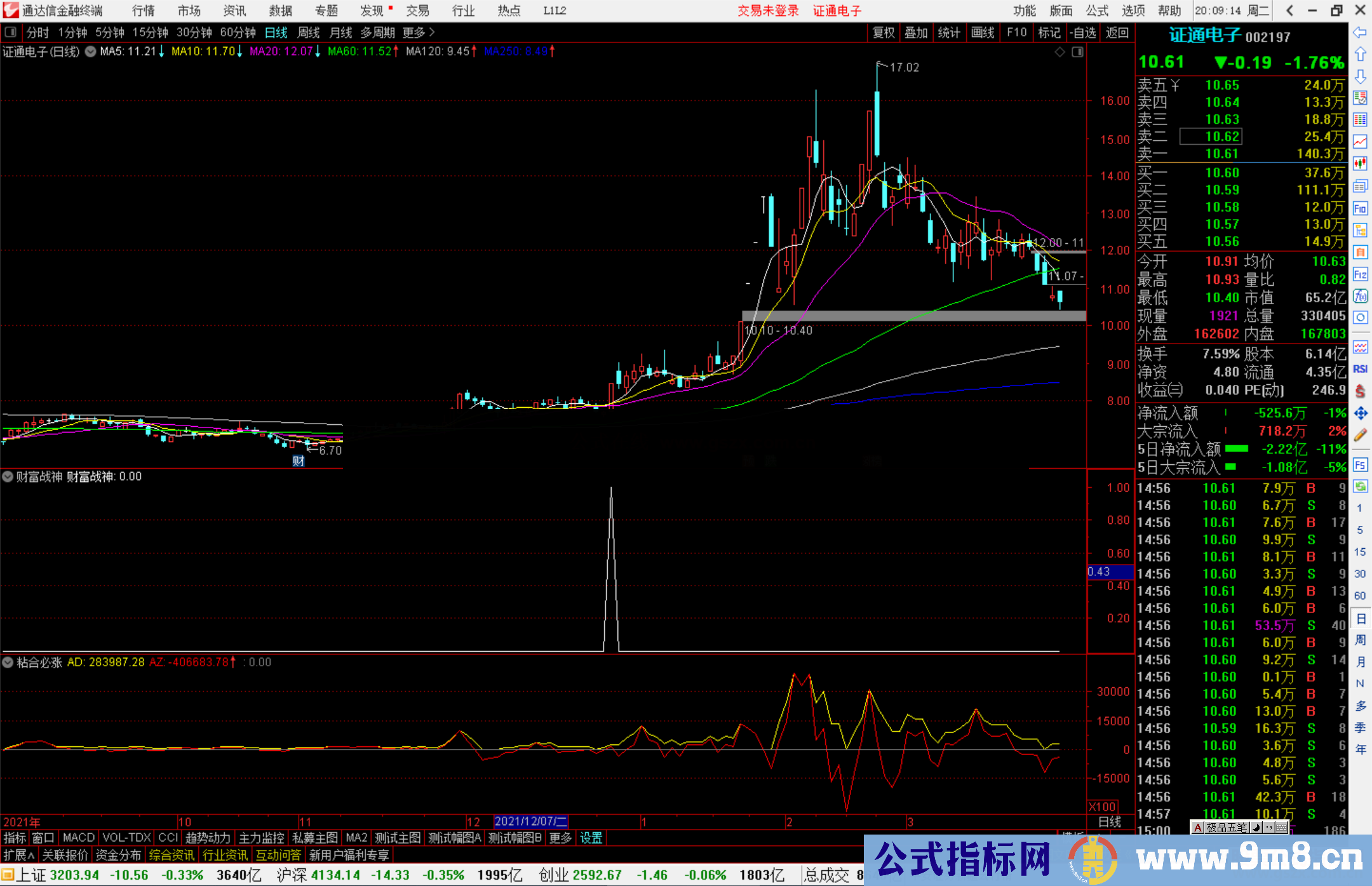This screenshot has width=1372, height=886.
Task: Select the MACD indicator tab
Action: click(78, 838)
